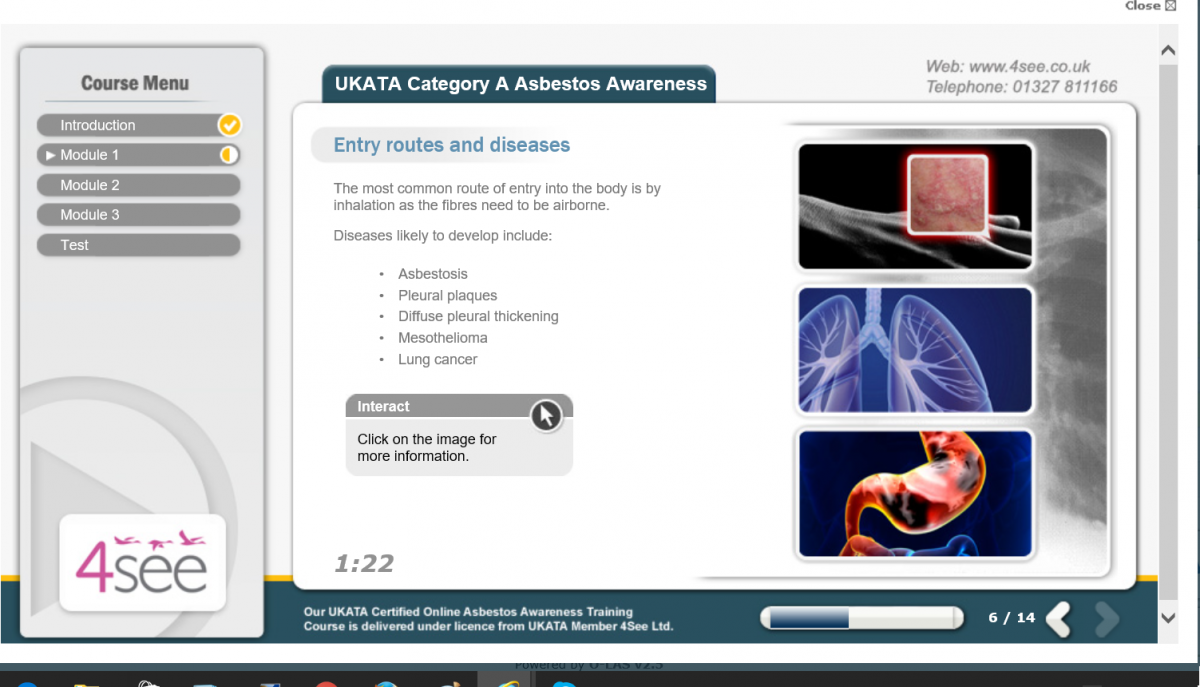Open the skin rash hand image
1200x687 pixels.
point(915,206)
